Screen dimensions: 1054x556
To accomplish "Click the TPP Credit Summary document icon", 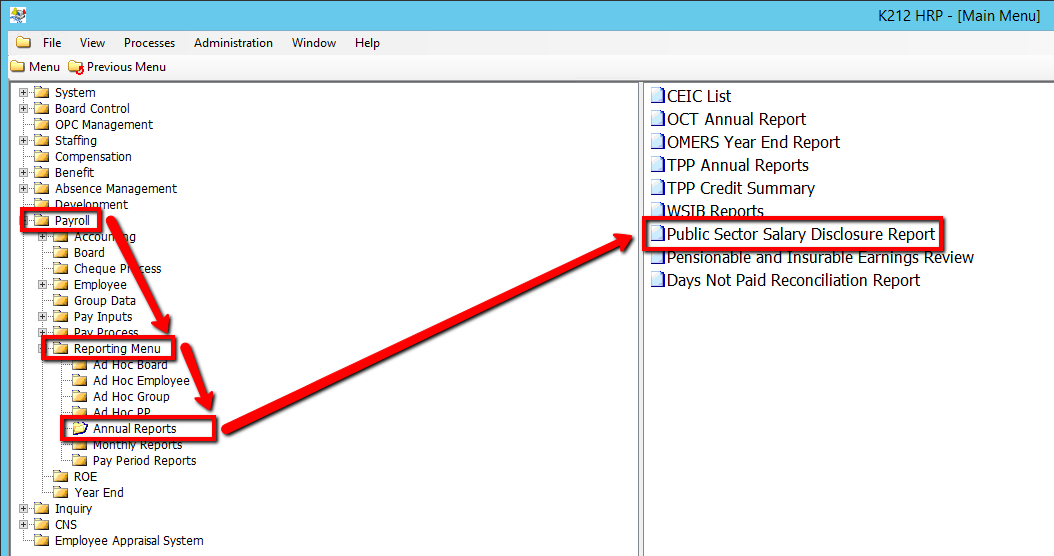I will (657, 188).
